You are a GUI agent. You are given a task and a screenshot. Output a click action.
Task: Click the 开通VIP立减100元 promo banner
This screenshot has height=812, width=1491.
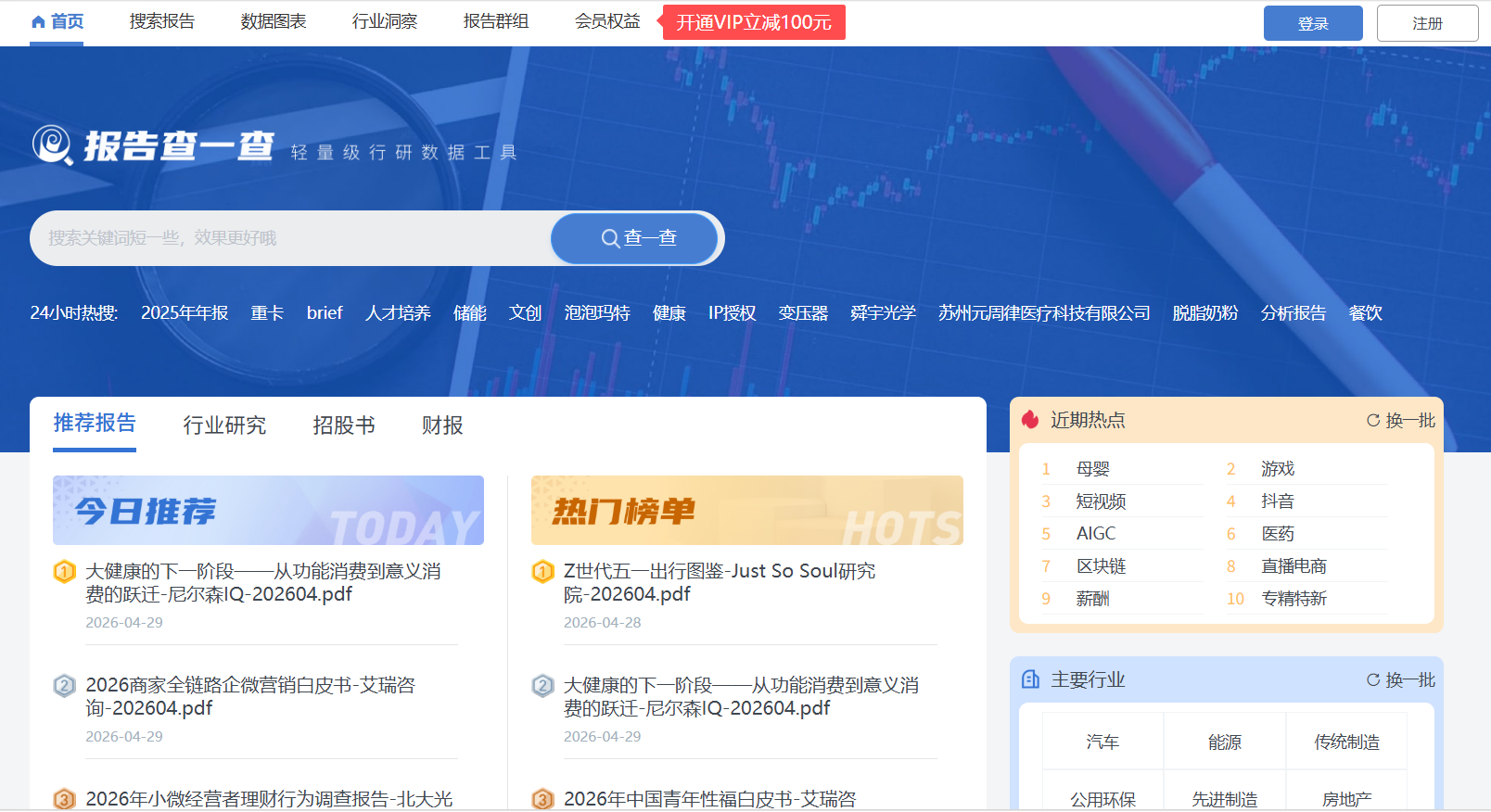pos(752,22)
